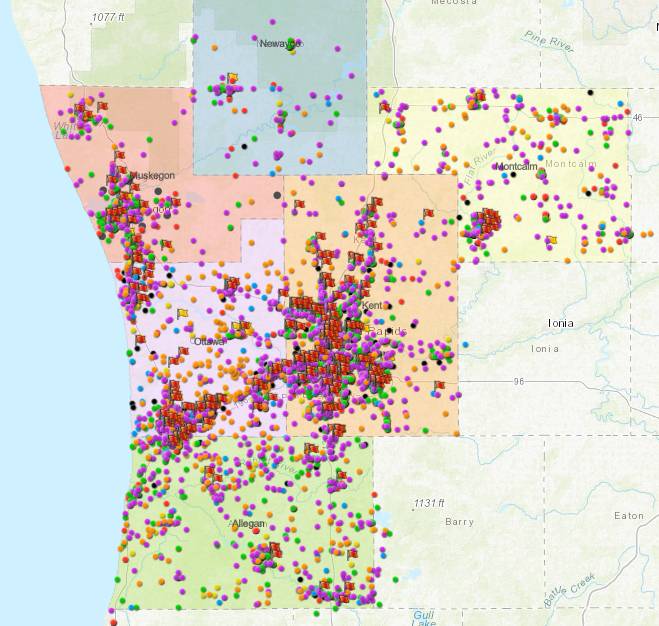Click the Kent county label

click(x=372, y=305)
